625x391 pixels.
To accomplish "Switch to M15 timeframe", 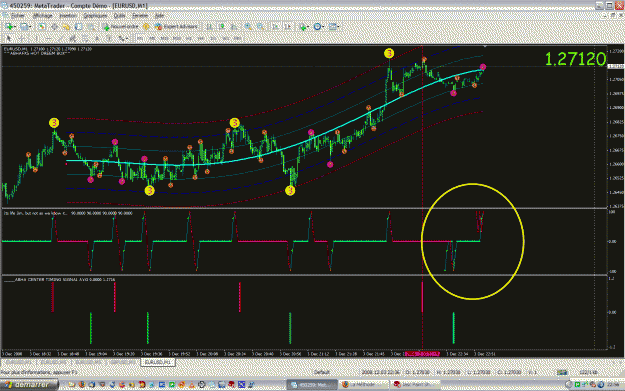I will click(x=164, y=39).
